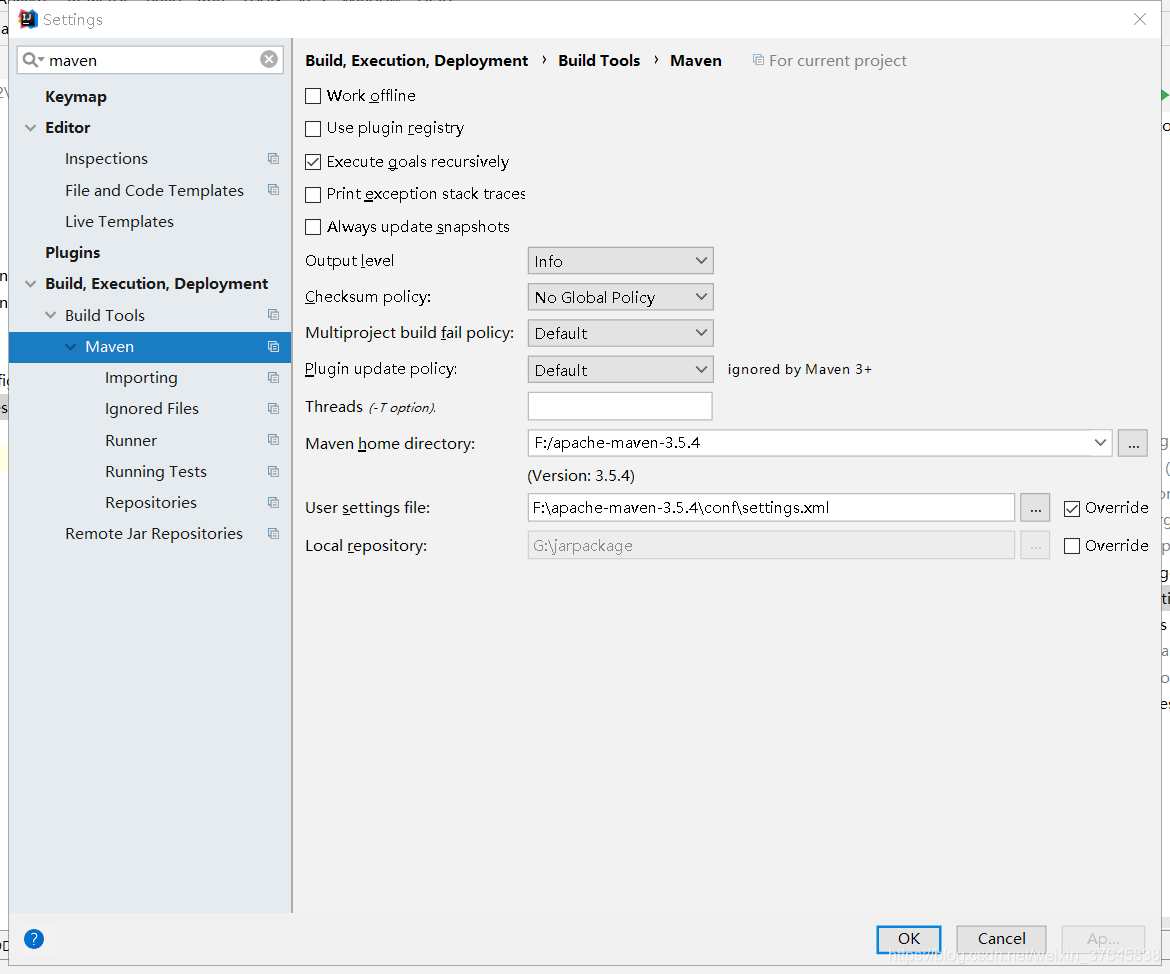This screenshot has width=1170, height=974.
Task: Click the search magnifier icon
Action: point(30,60)
